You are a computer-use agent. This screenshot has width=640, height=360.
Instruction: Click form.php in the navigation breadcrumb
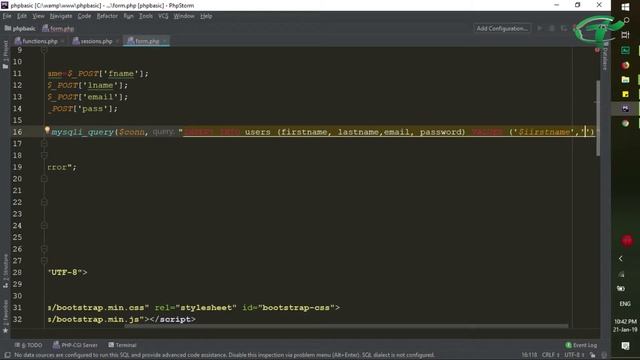(x=58, y=29)
